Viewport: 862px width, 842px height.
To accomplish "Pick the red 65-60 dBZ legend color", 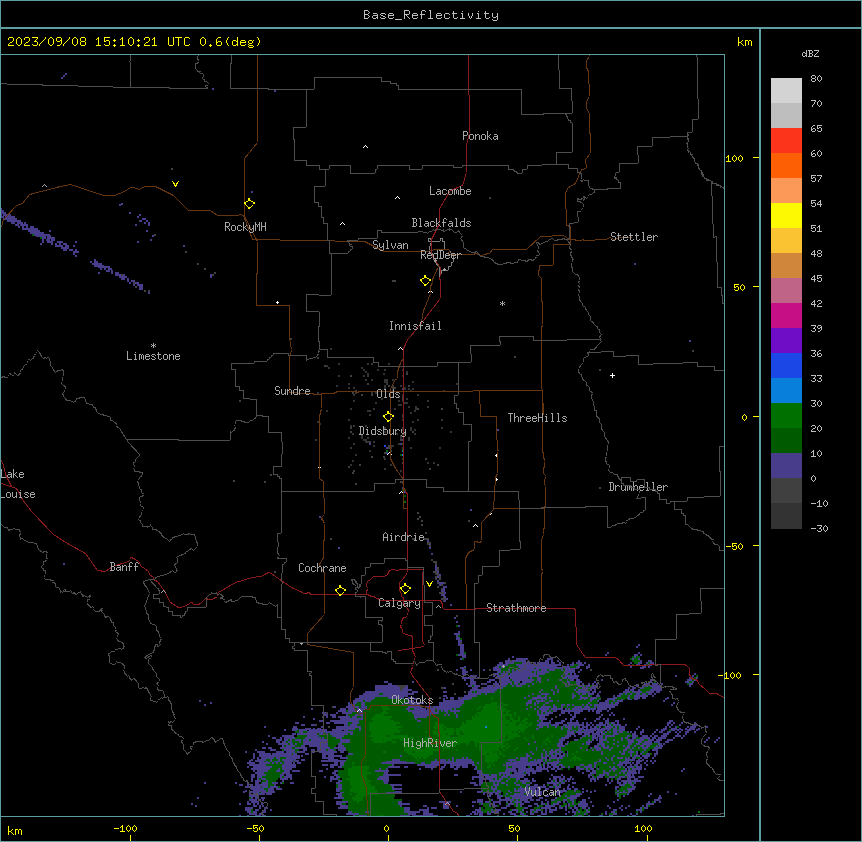I will 786,141.
